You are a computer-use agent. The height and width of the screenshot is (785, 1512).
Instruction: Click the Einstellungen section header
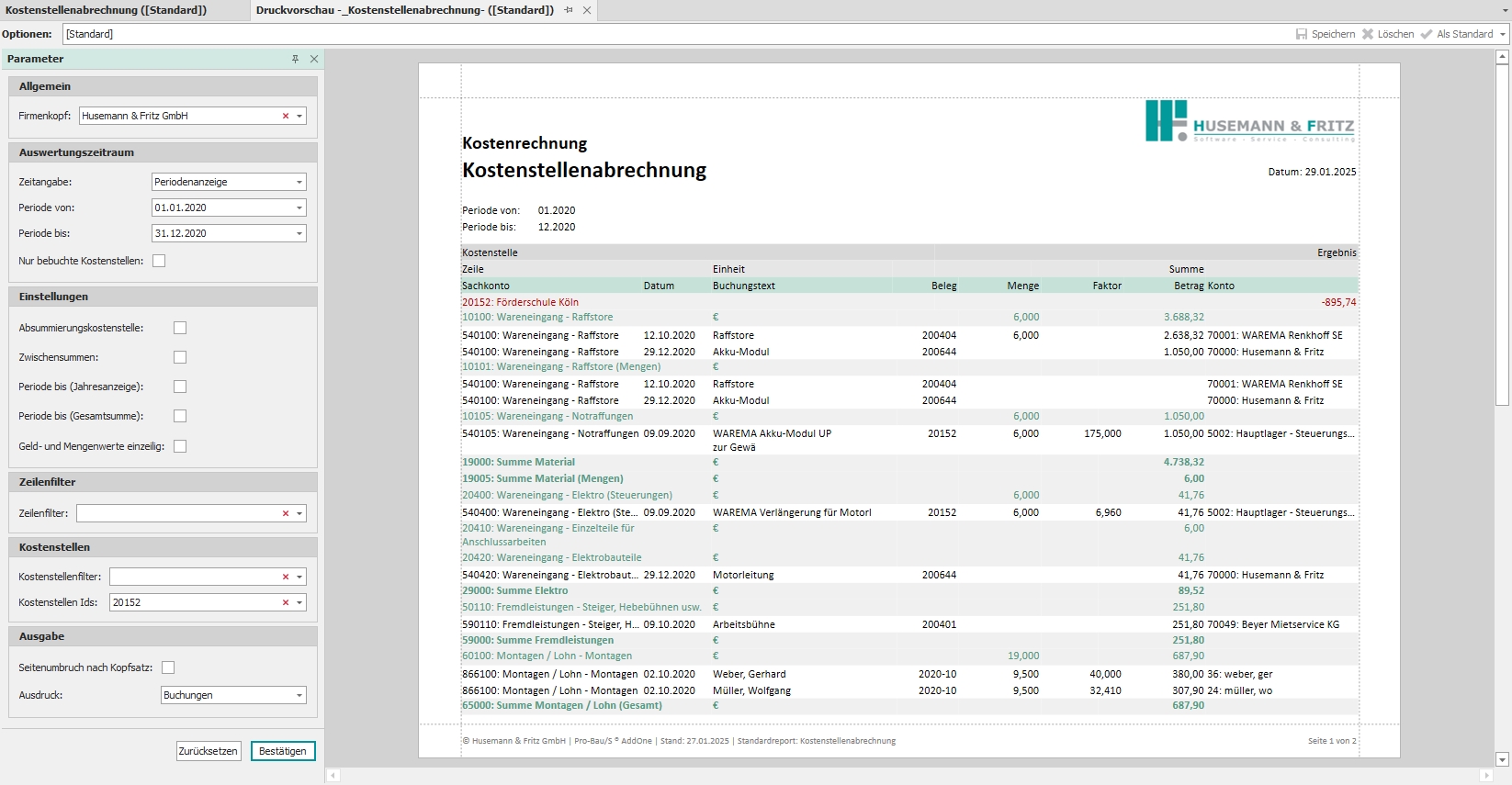point(163,297)
